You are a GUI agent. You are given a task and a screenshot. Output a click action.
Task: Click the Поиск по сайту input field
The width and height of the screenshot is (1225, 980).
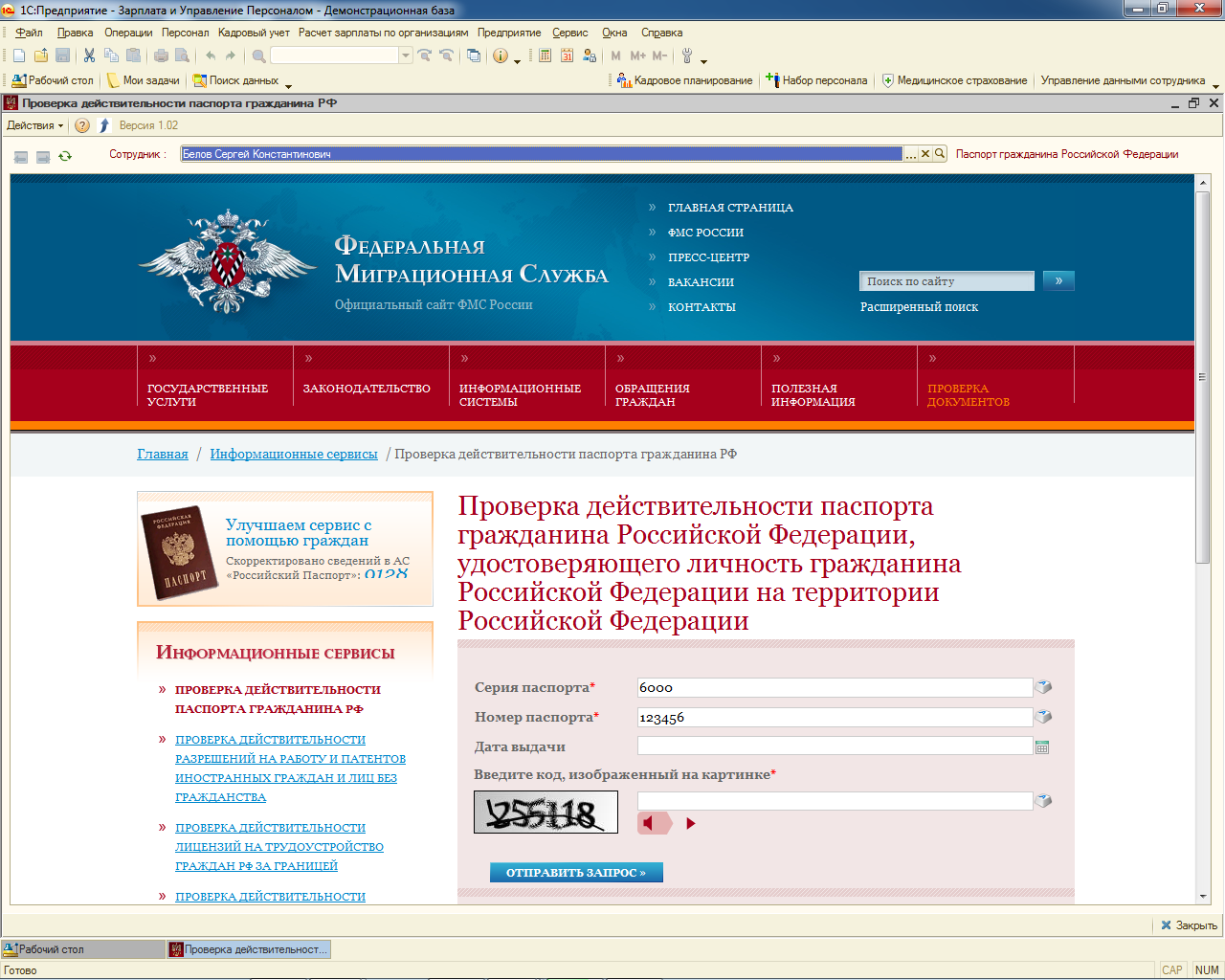pos(947,281)
